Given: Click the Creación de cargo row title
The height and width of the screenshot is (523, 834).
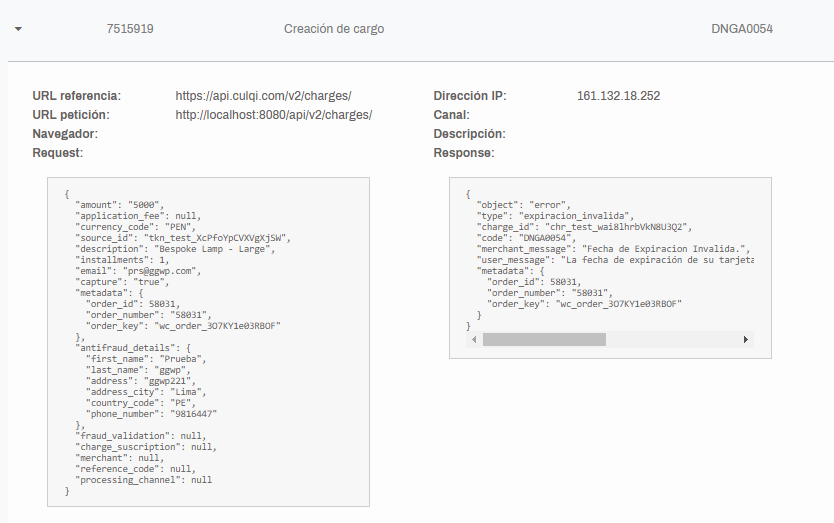Looking at the screenshot, I should (334, 29).
